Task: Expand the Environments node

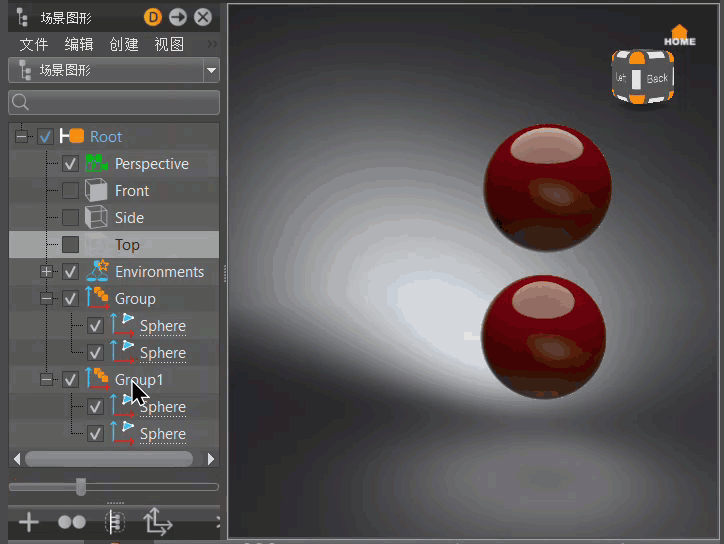Action: (46, 272)
